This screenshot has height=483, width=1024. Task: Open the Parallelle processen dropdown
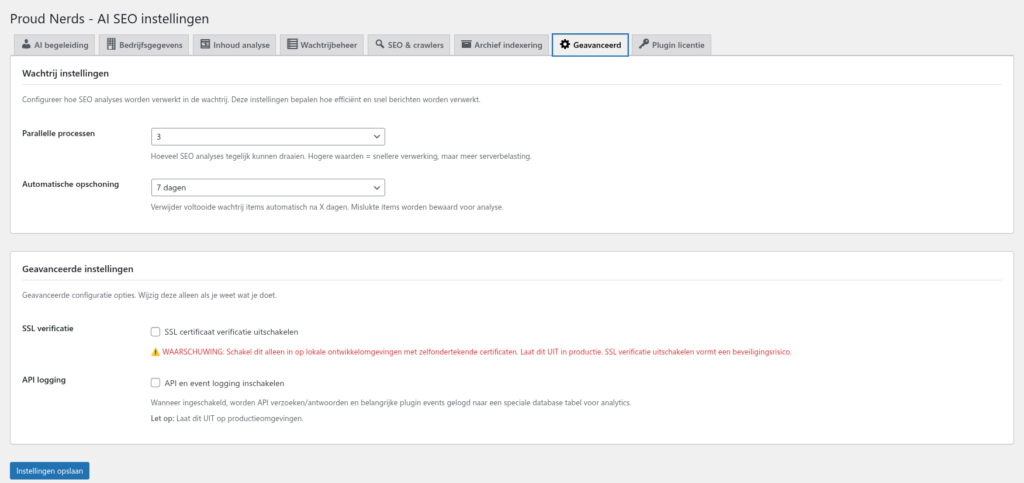267,137
